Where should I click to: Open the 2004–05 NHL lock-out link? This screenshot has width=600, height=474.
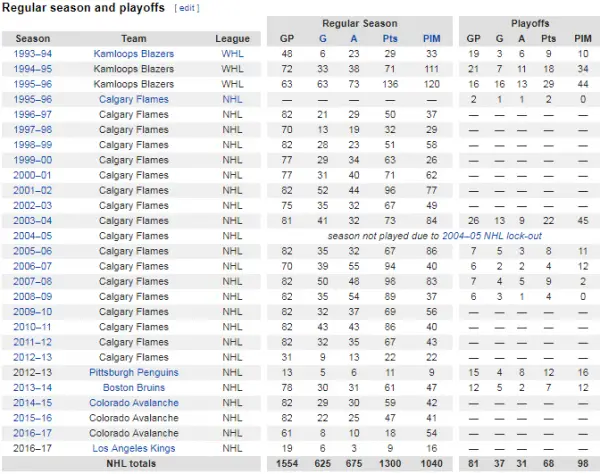(x=492, y=236)
